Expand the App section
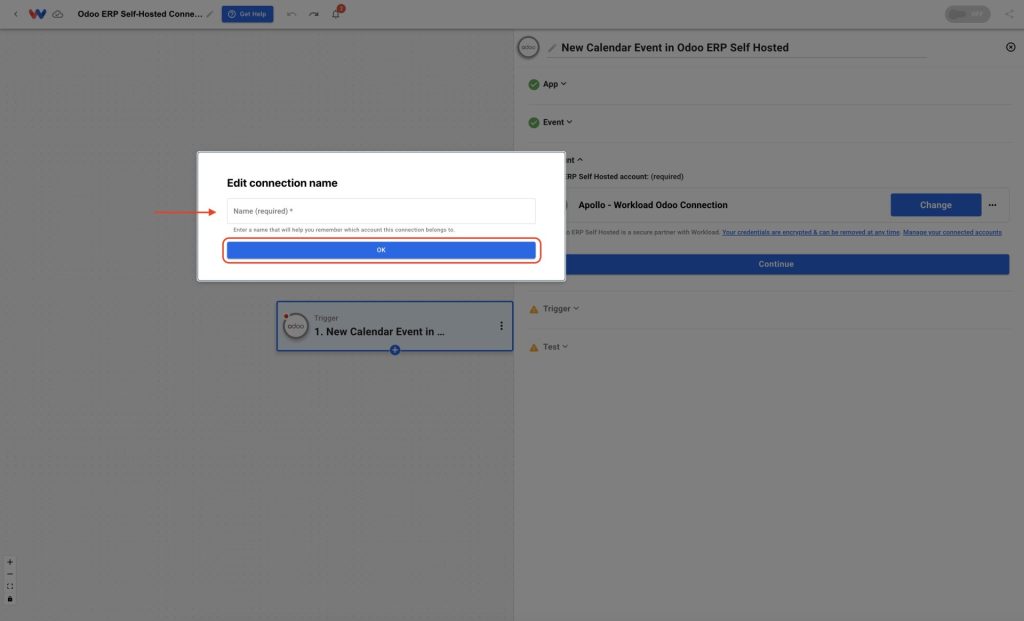The height and width of the screenshot is (621, 1024). pos(554,84)
